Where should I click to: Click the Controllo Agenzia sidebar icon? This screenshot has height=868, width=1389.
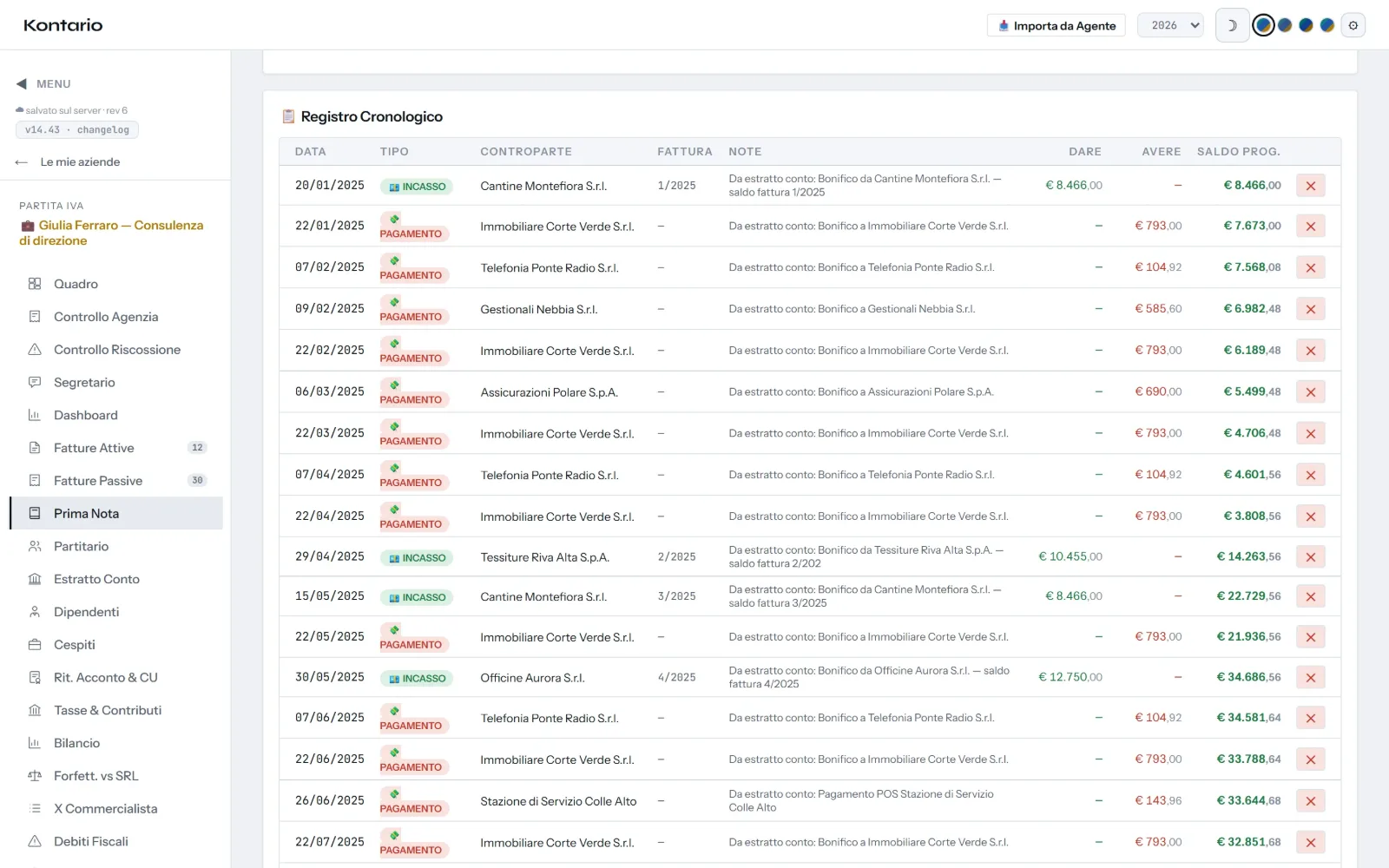click(x=35, y=317)
